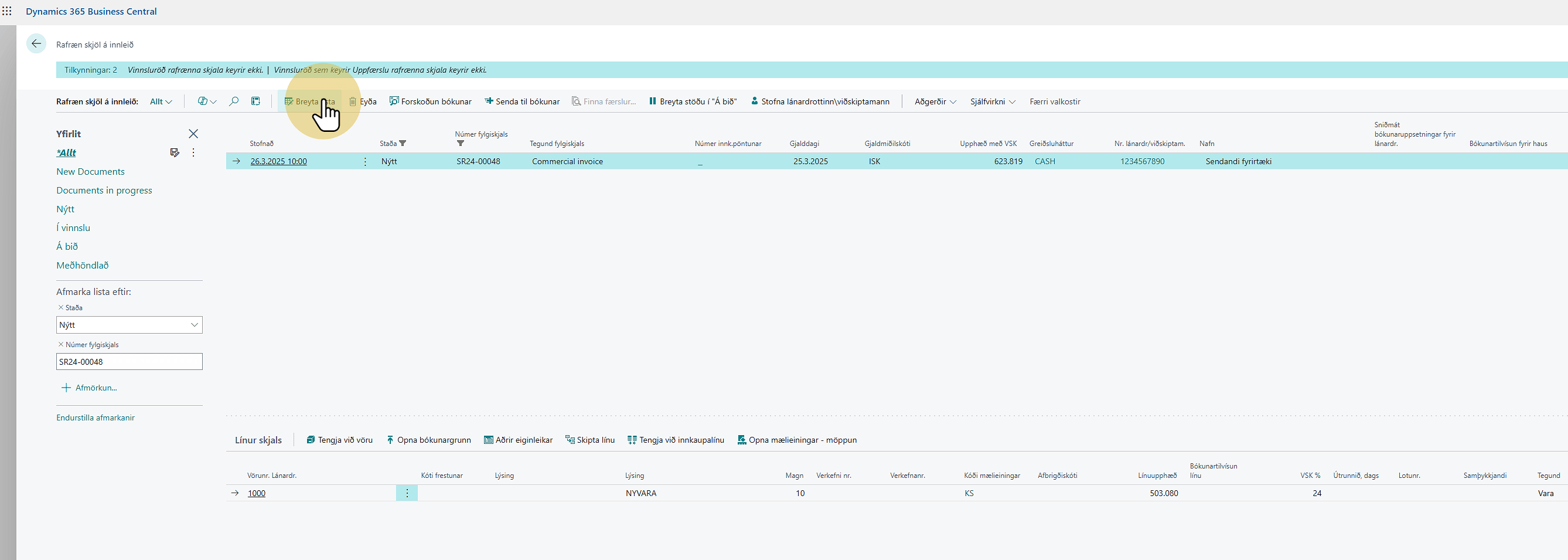Image resolution: width=1568 pixels, height=560 pixels.
Task: Open the Sjálfvirkni menu
Action: pos(993,102)
